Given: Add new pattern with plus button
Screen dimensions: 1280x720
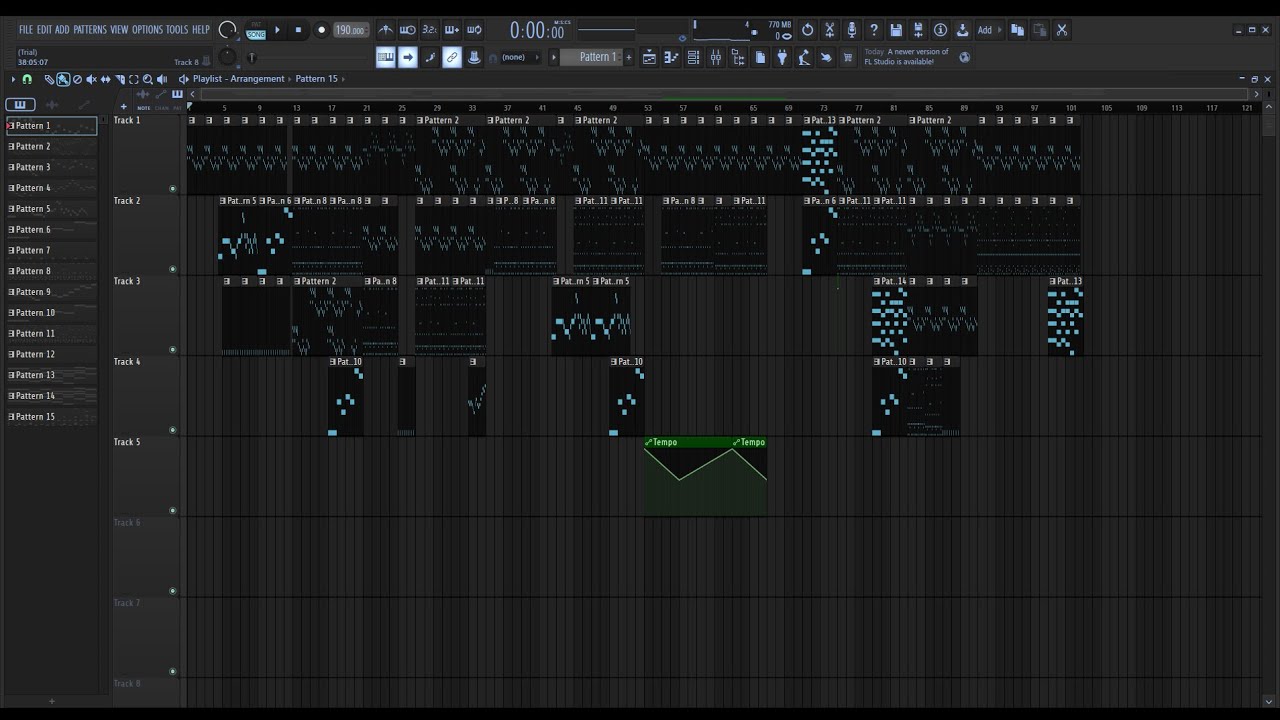Looking at the screenshot, I should point(628,57).
